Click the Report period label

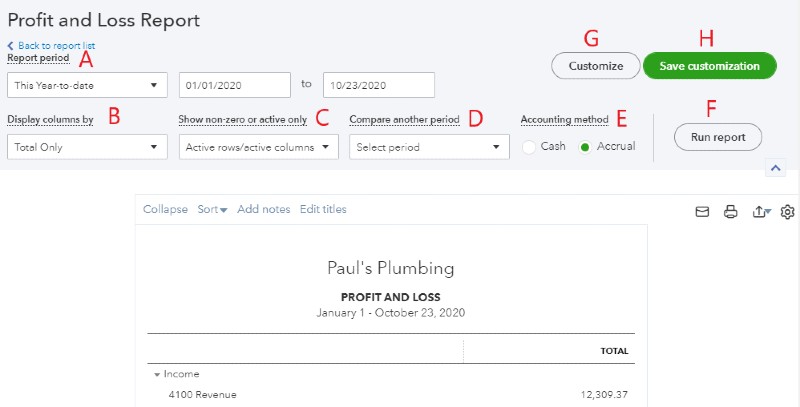tap(38, 58)
